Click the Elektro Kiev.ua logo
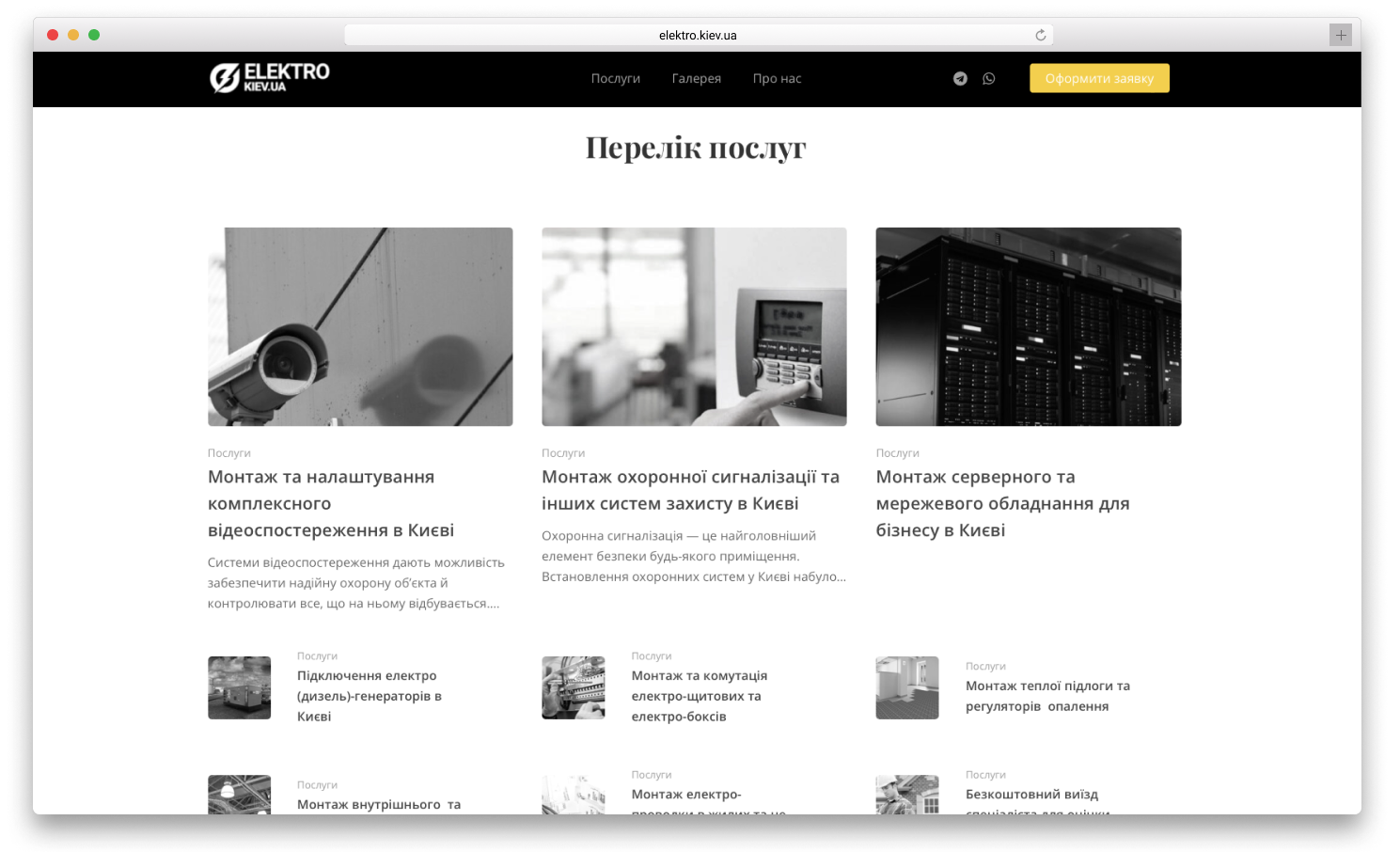 coord(270,78)
